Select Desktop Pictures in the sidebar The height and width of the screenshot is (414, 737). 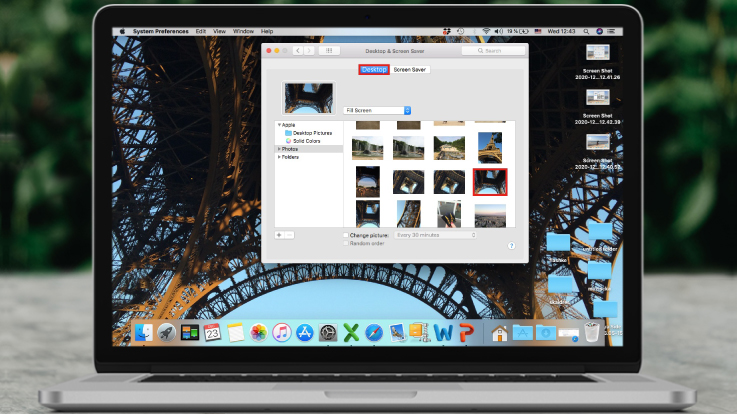(x=311, y=133)
